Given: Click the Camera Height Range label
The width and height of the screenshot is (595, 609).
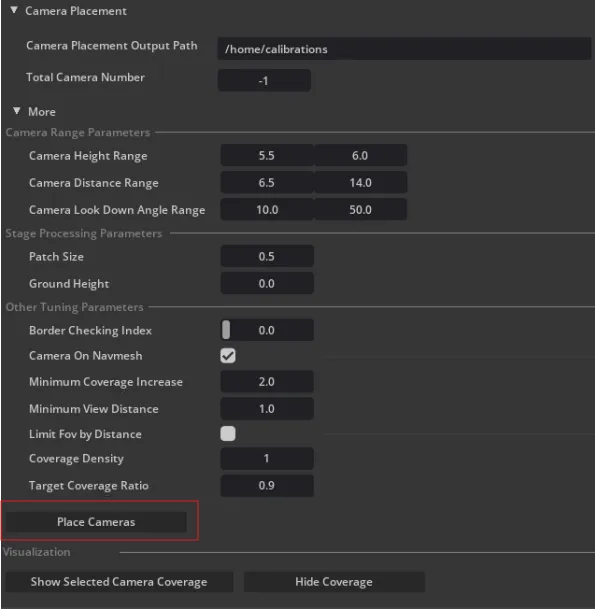Looking at the screenshot, I should point(88,156).
